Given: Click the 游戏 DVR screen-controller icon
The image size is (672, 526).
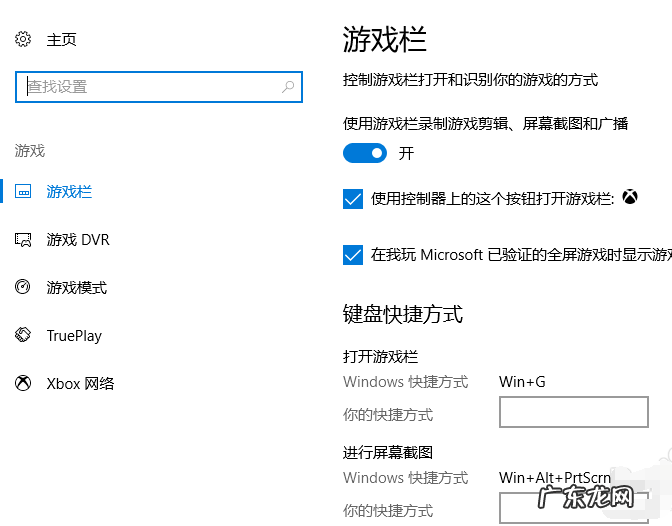Looking at the screenshot, I should pyautogui.click(x=23, y=240).
